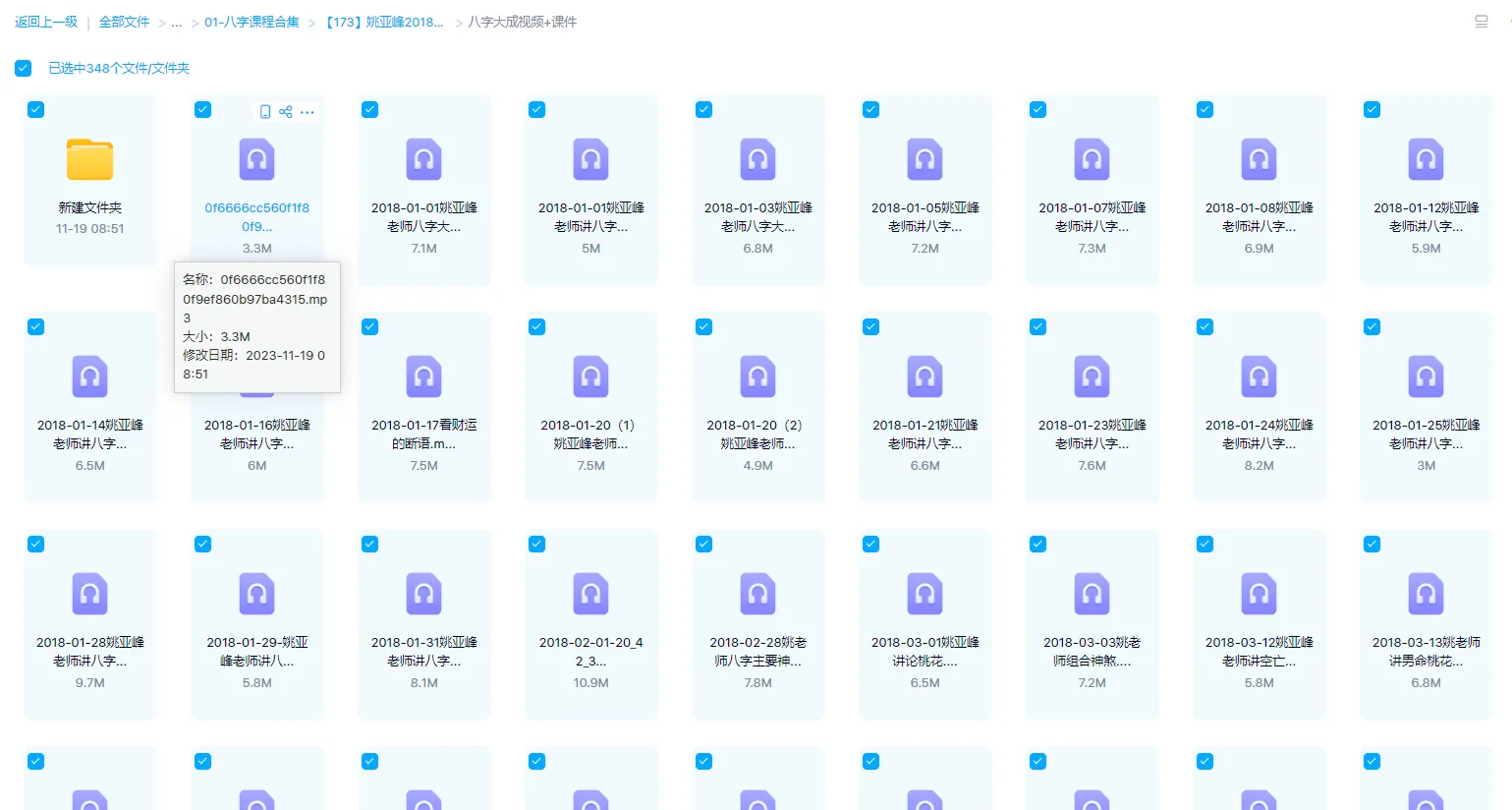
Task: Uncheck the 新建文件夹 checkbox
Action: tap(35, 109)
